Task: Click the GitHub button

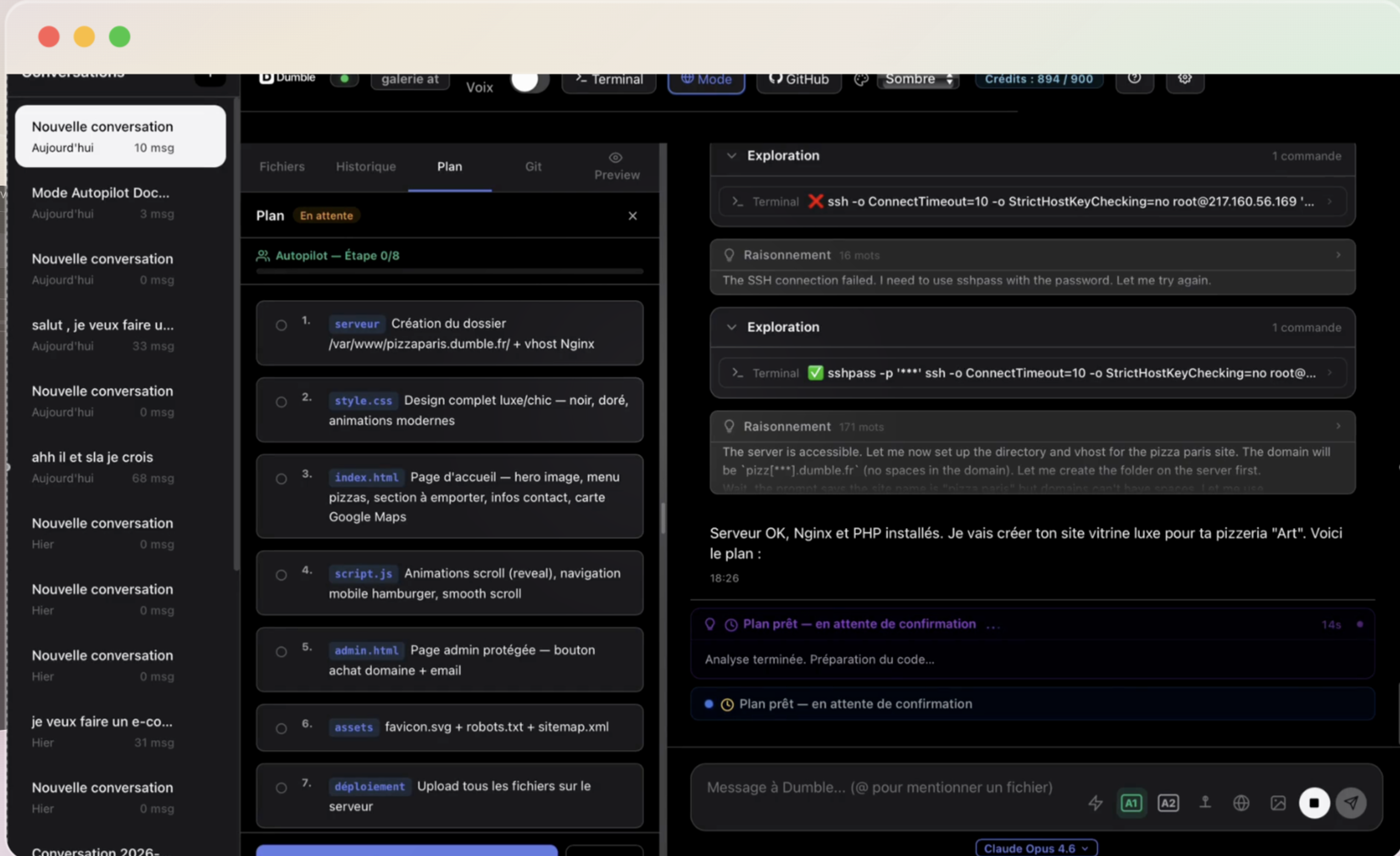Action: 798,81
